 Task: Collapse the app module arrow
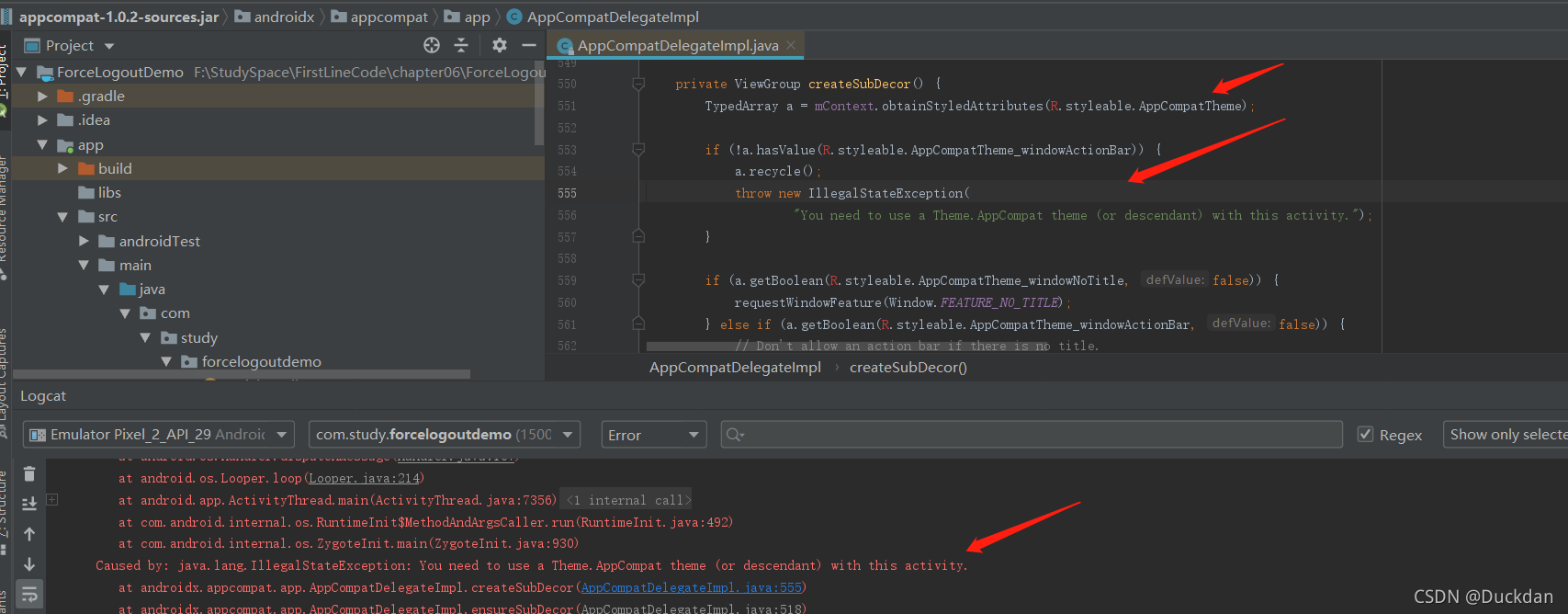pyautogui.click(x=42, y=144)
